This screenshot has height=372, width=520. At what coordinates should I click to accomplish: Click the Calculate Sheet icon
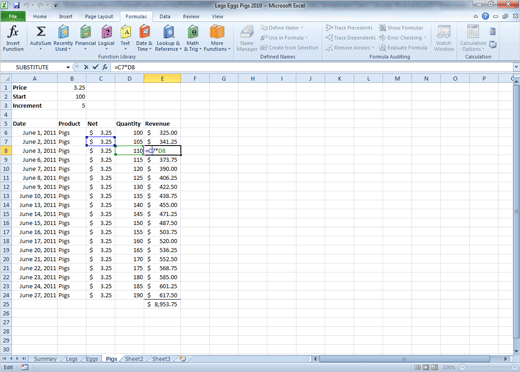pos(493,44)
